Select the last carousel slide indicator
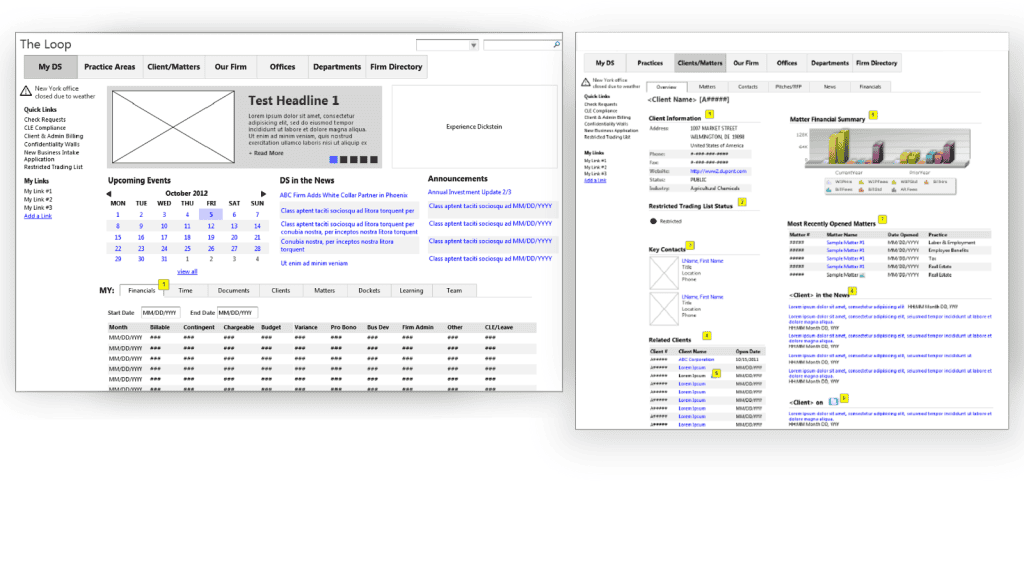Image resolution: width=1024 pixels, height=576 pixels. coord(374,159)
